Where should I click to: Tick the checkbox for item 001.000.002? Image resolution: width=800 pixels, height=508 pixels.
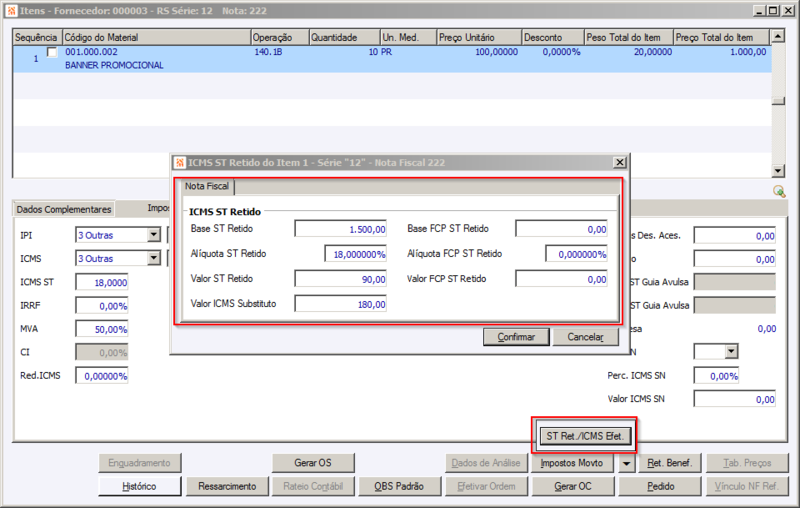tap(52, 52)
